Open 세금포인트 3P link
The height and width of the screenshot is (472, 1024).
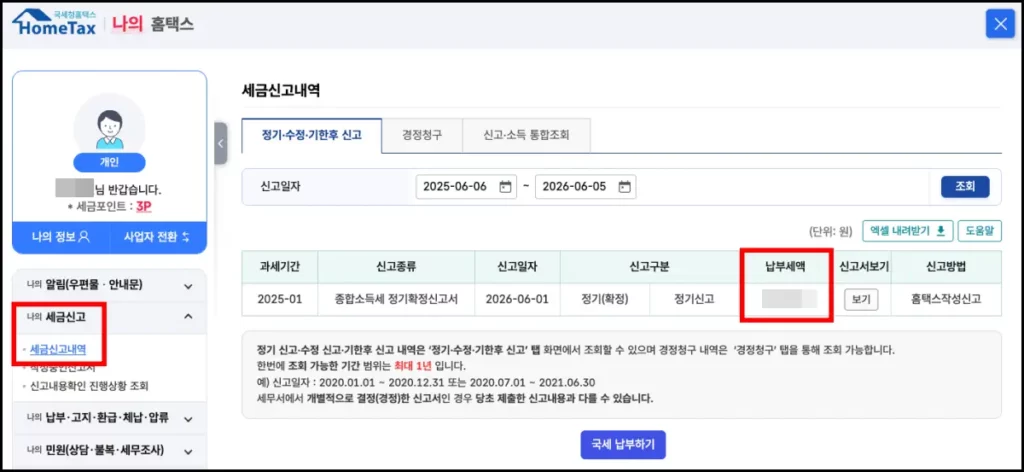(144, 206)
